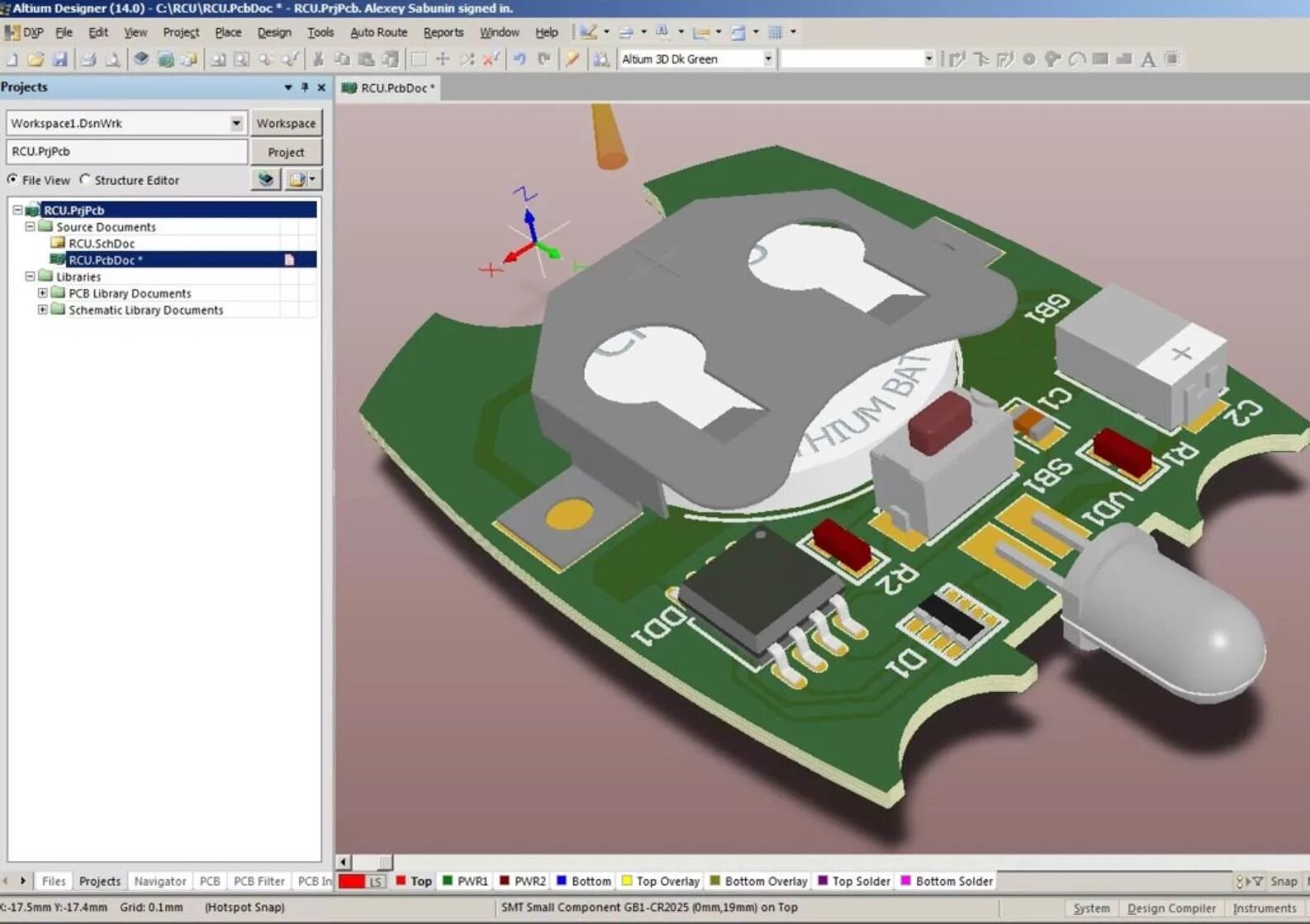This screenshot has height=924, width=1310.
Task: Collapse the Libraries folder
Action: (x=30, y=277)
